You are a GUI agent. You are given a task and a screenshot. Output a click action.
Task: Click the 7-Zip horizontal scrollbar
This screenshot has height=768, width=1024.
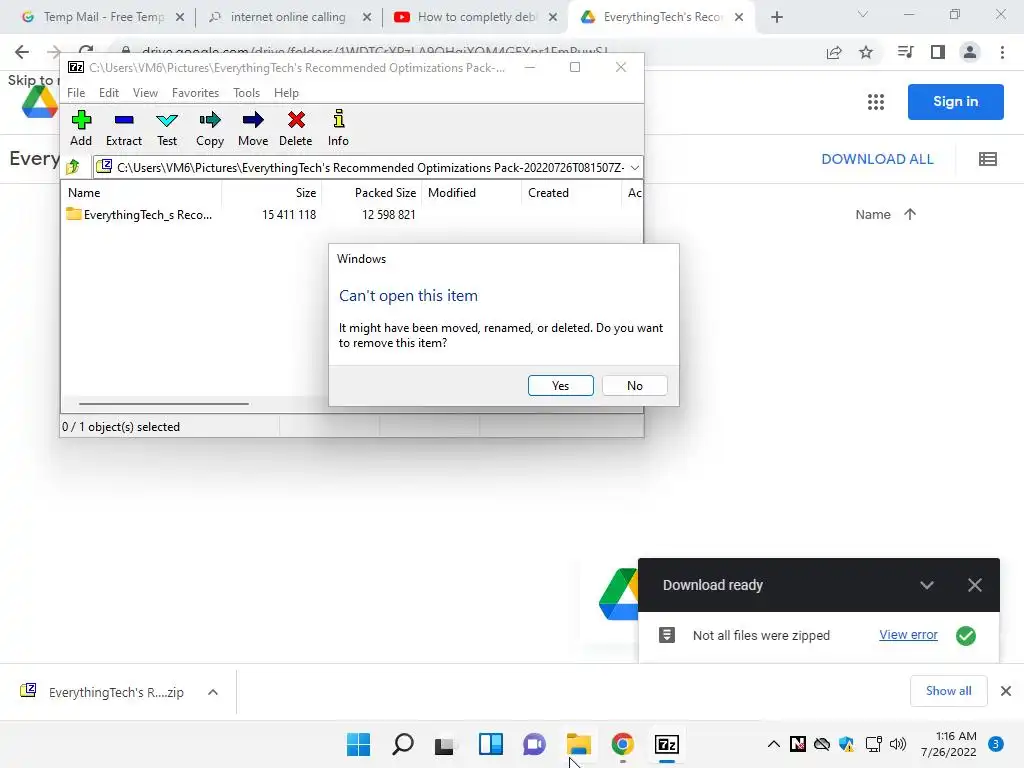163,404
